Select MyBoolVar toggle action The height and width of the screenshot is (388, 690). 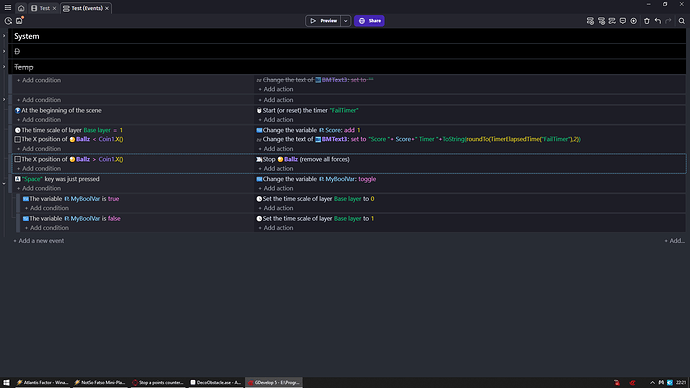point(316,179)
